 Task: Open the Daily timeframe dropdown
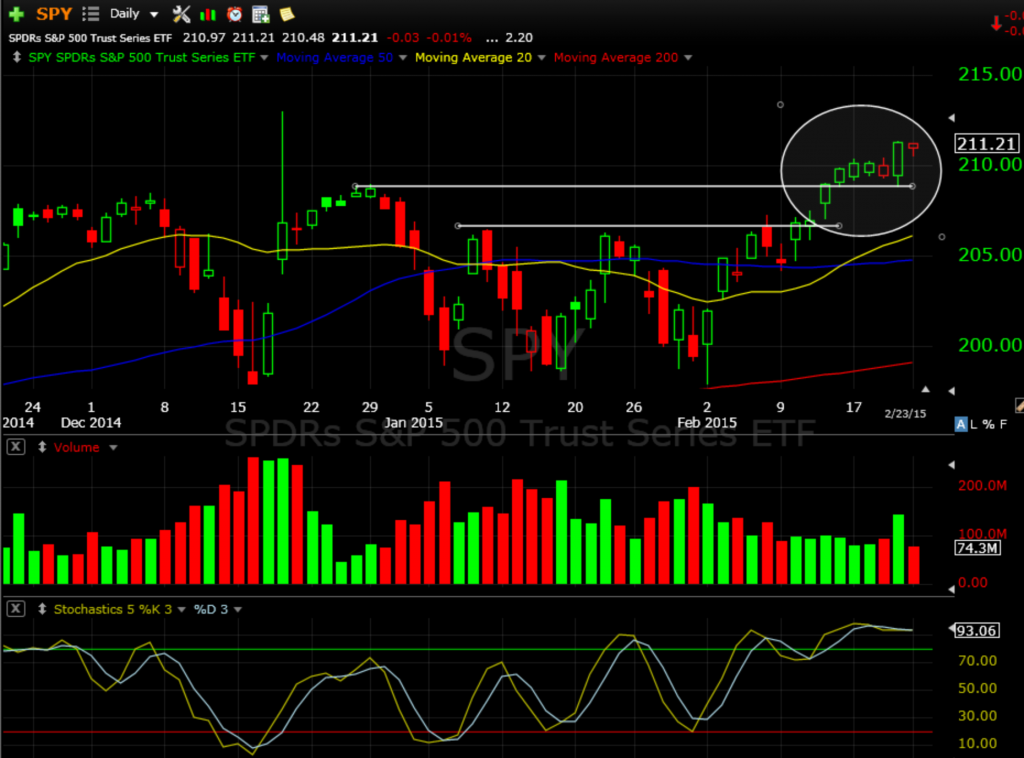pyautogui.click(x=134, y=14)
